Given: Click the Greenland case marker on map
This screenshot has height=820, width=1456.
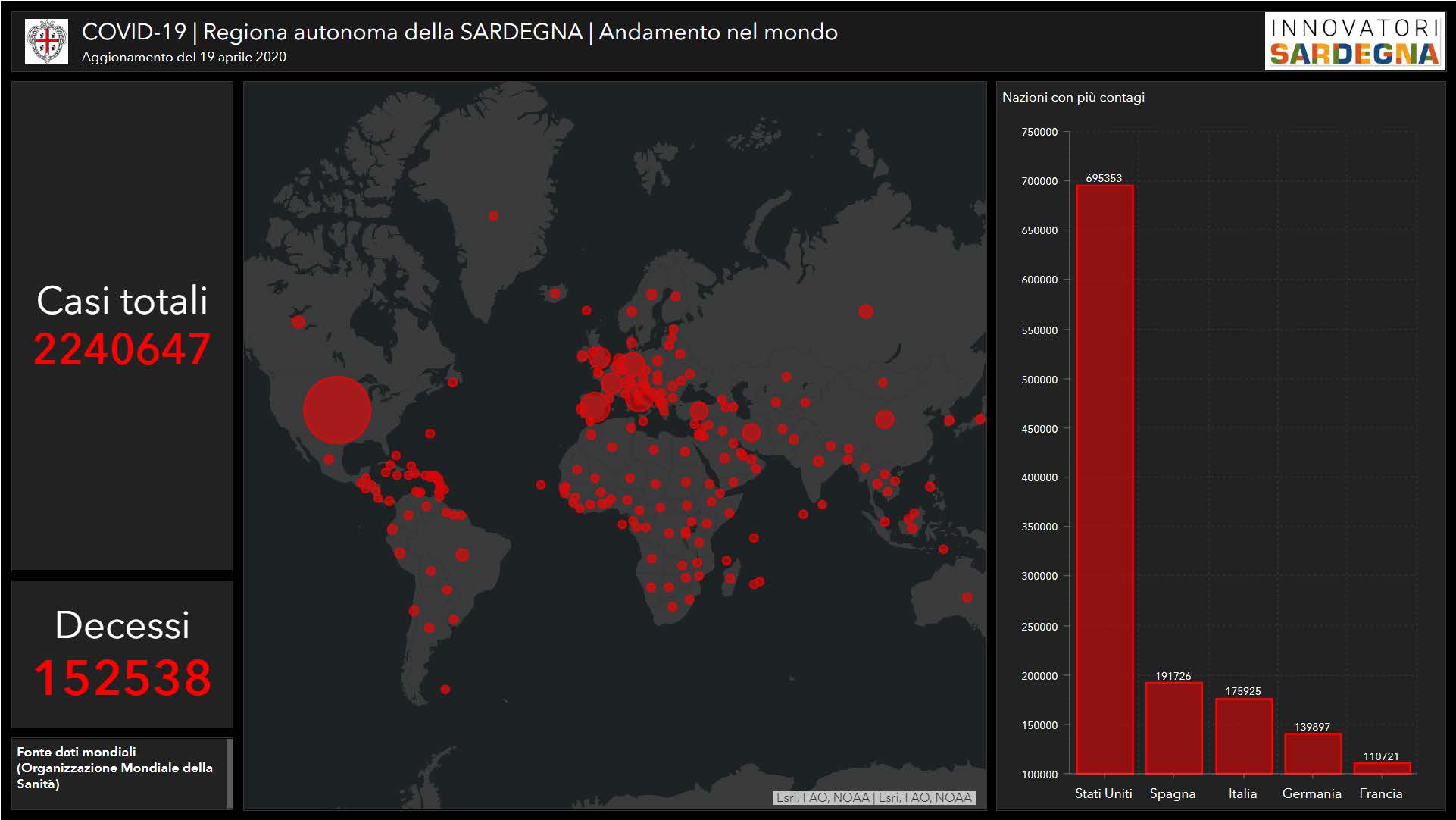Looking at the screenshot, I should [493, 216].
